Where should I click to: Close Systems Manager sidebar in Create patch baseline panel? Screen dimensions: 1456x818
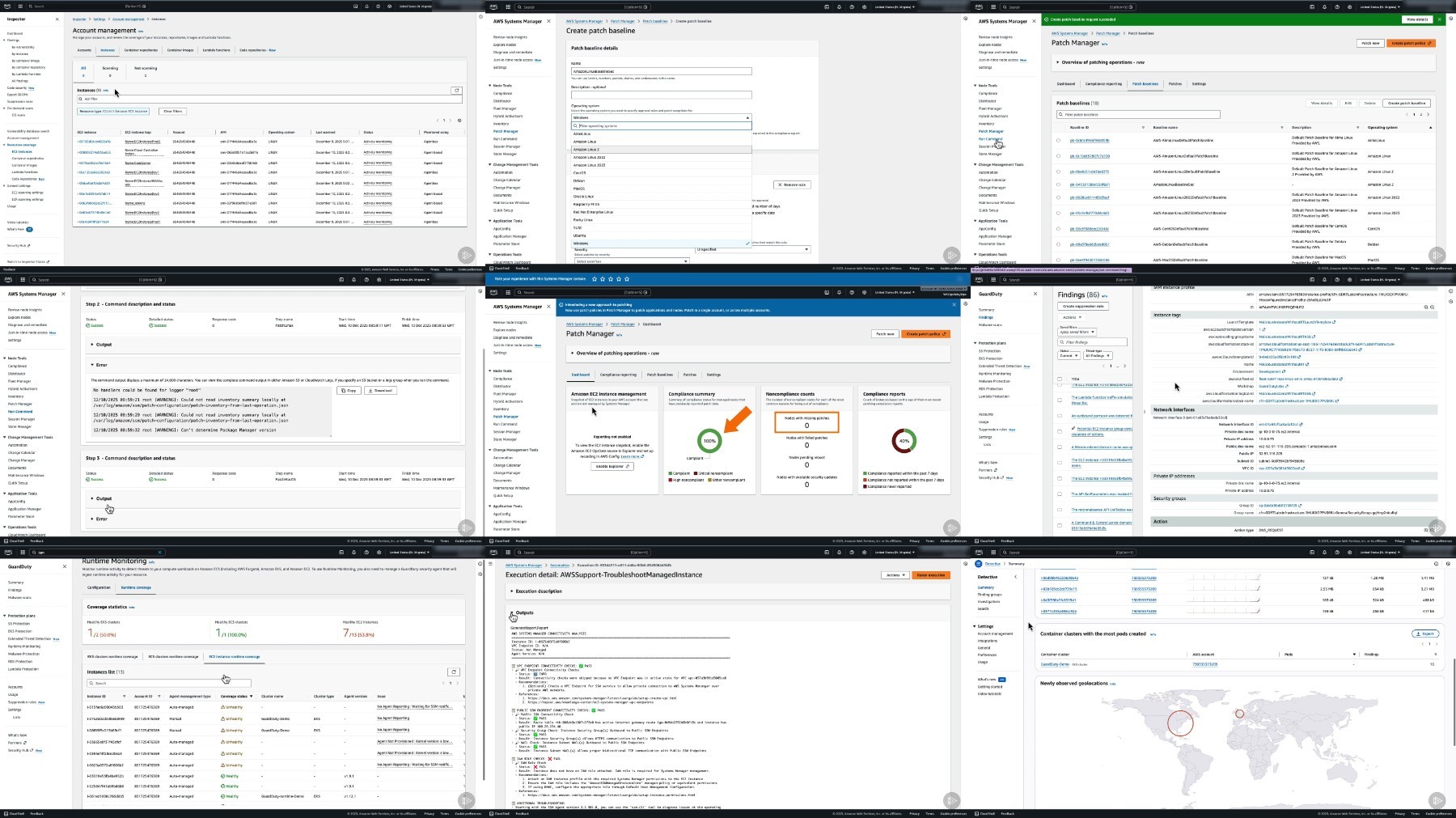(548, 21)
